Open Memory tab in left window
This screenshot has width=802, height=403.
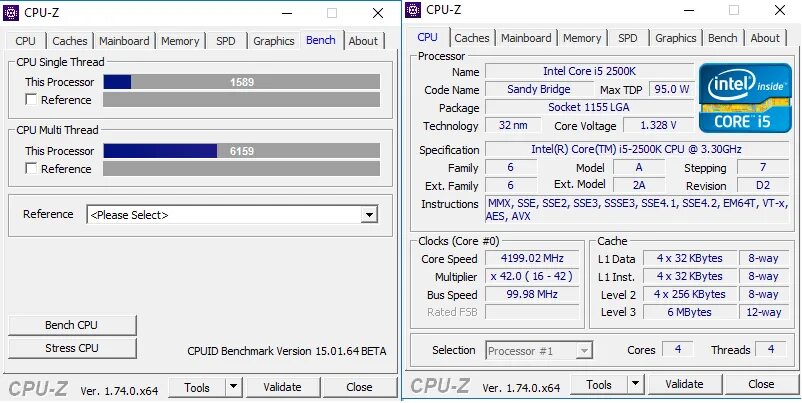click(180, 41)
